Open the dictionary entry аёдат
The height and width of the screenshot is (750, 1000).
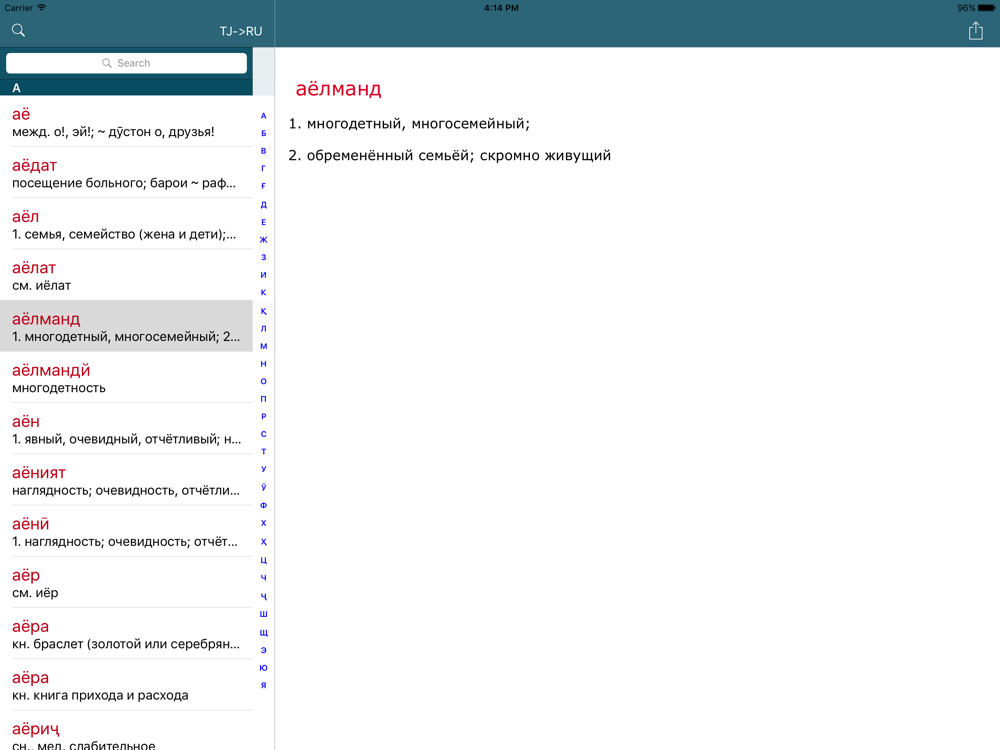tap(126, 173)
